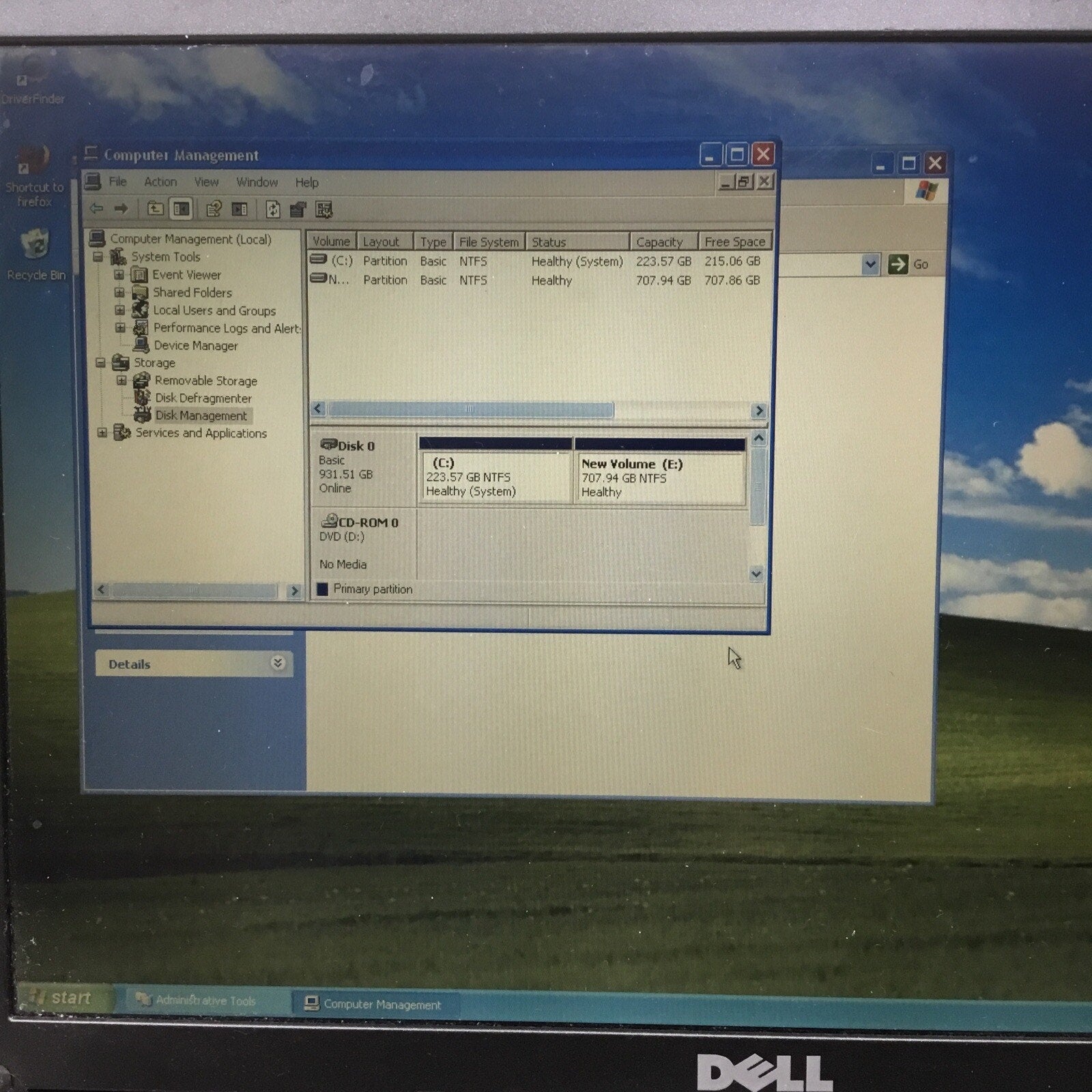
Task: Open Help via the rightmost toolbar icon
Action: [322, 208]
